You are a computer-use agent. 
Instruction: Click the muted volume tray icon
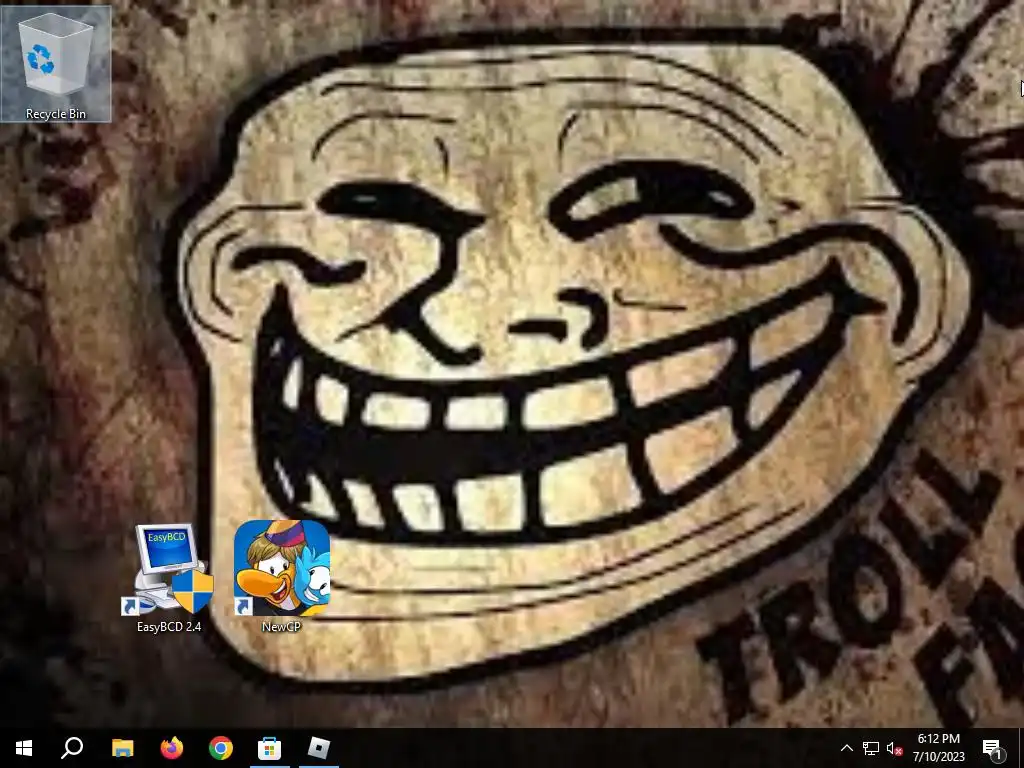coord(895,748)
